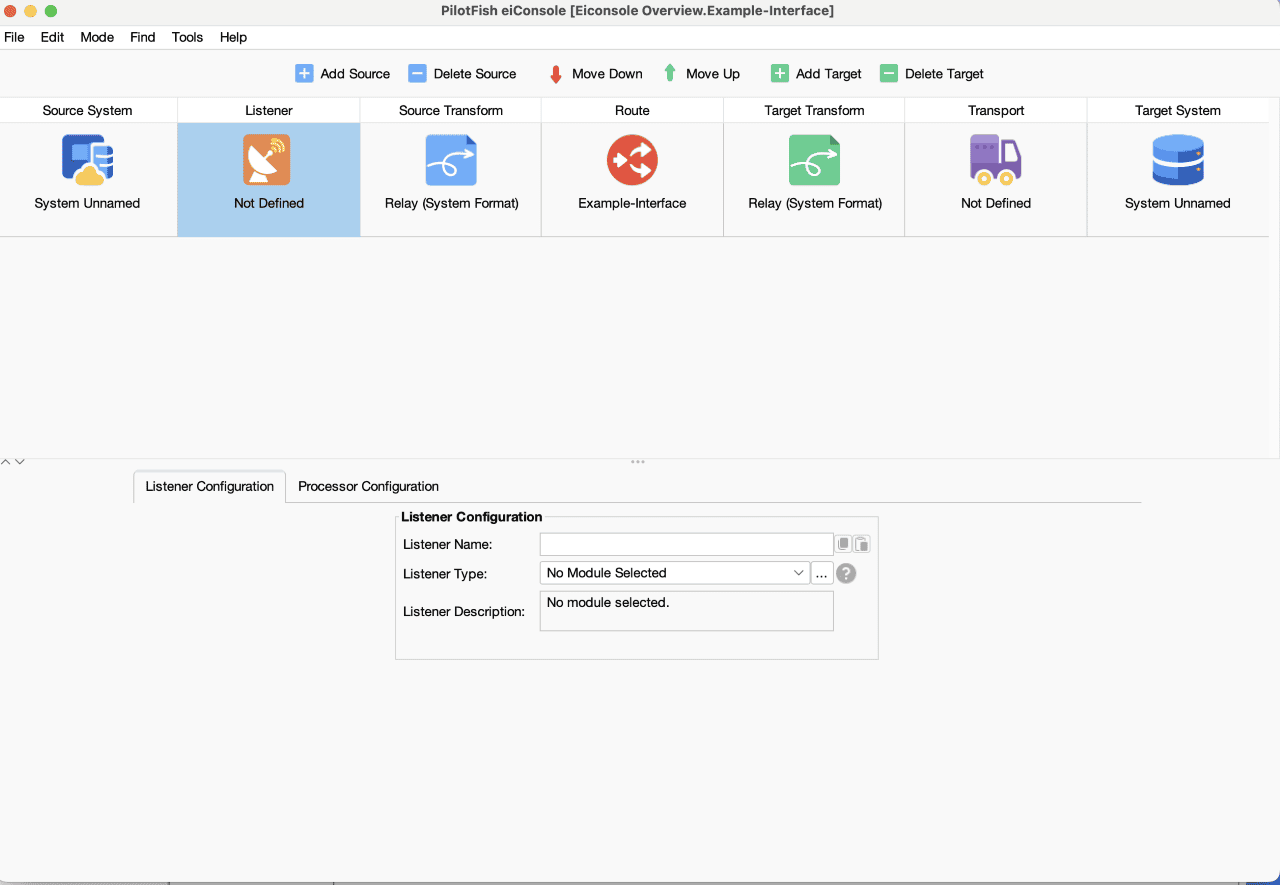The height and width of the screenshot is (885, 1280).
Task: Click the Target Transform column header
Action: (814, 110)
